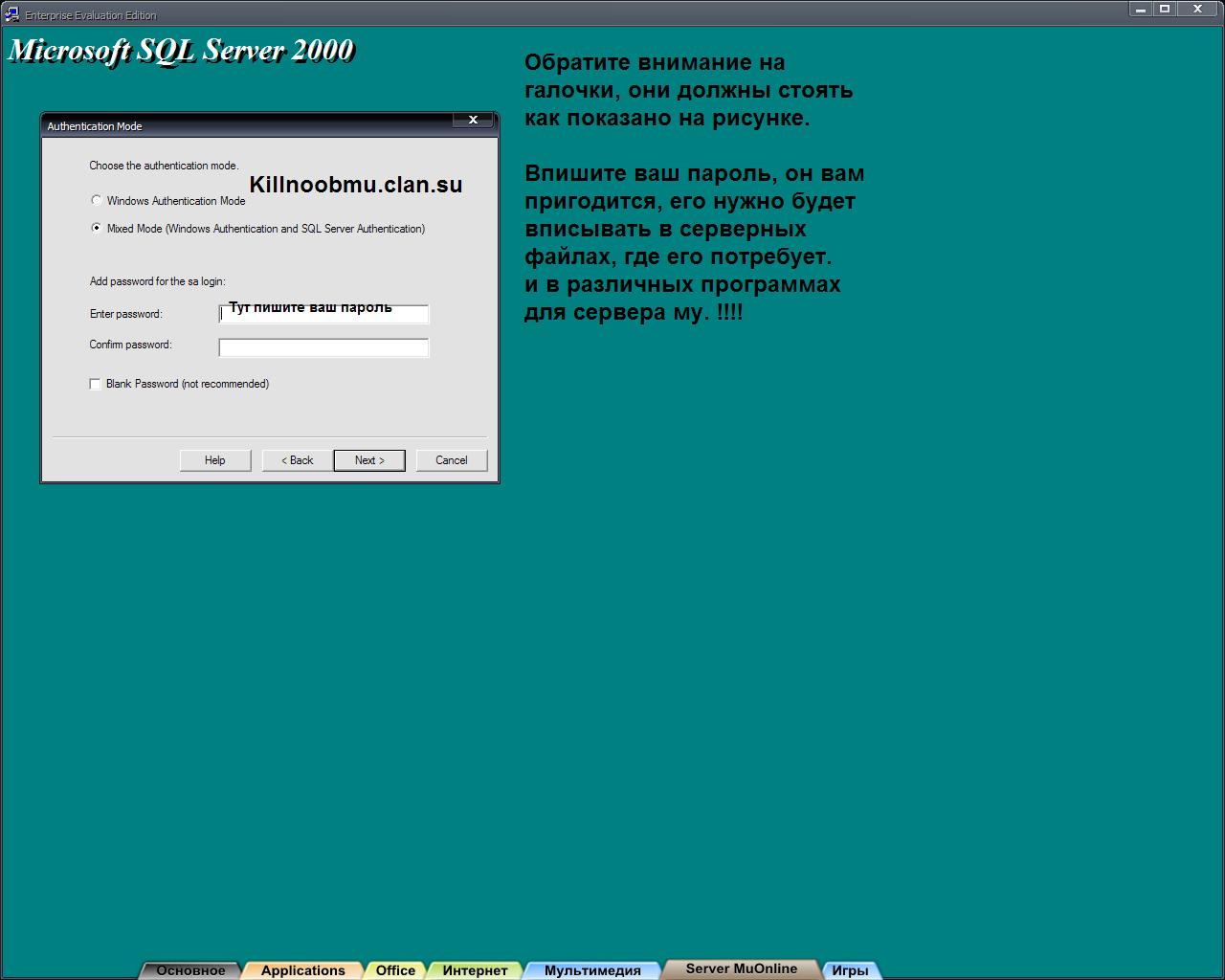Select the Office tab
Viewport: 1225px width, 980px height.
[395, 970]
